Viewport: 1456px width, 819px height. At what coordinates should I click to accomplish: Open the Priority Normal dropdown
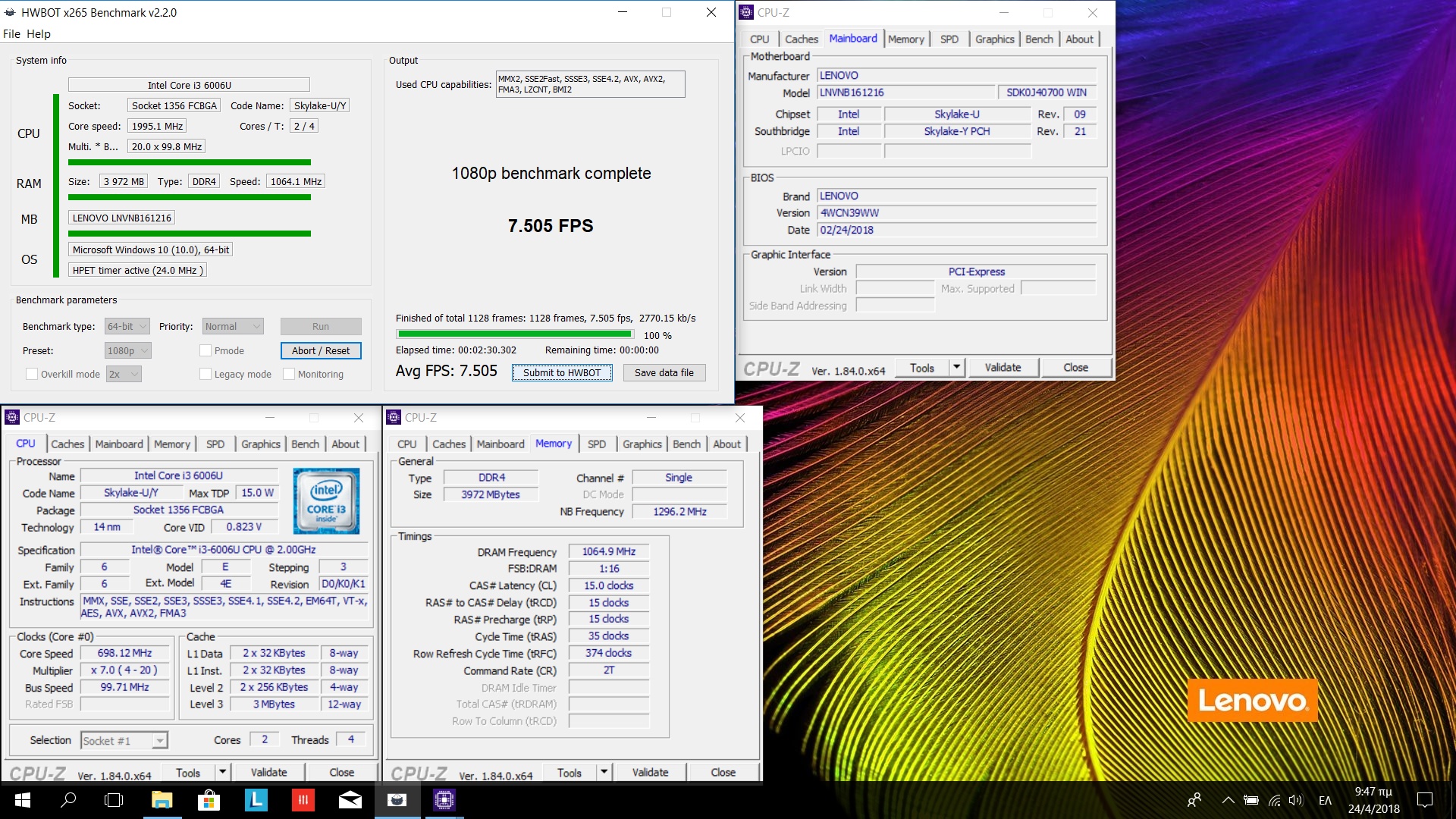click(x=233, y=326)
